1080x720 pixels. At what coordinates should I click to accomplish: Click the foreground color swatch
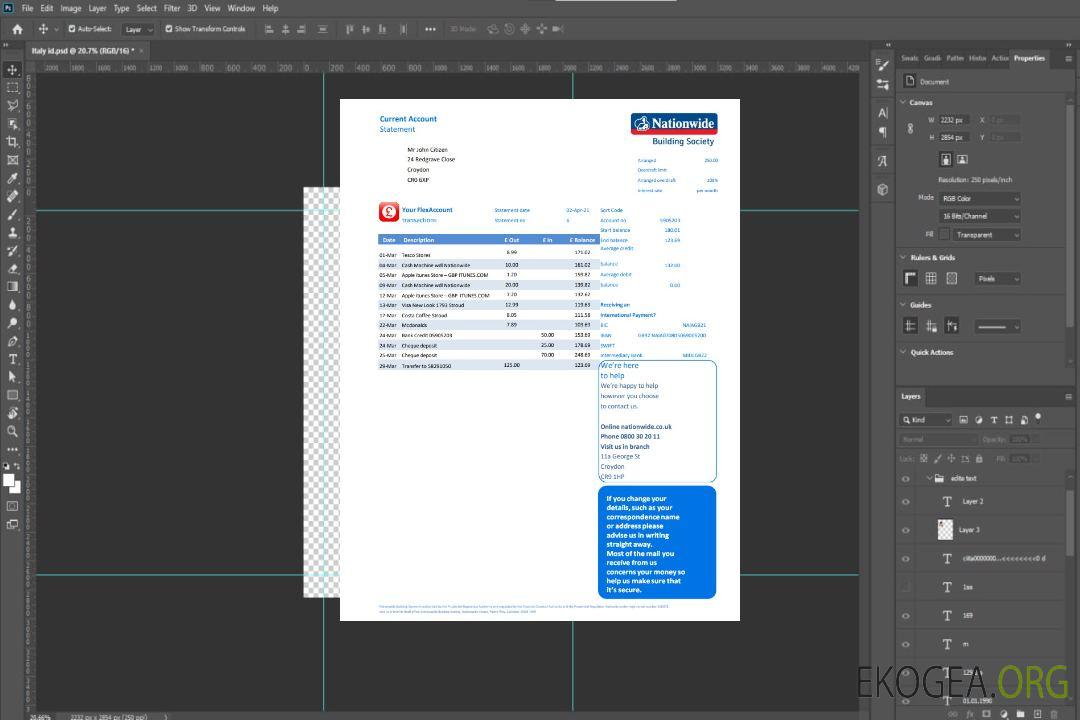tap(8, 481)
